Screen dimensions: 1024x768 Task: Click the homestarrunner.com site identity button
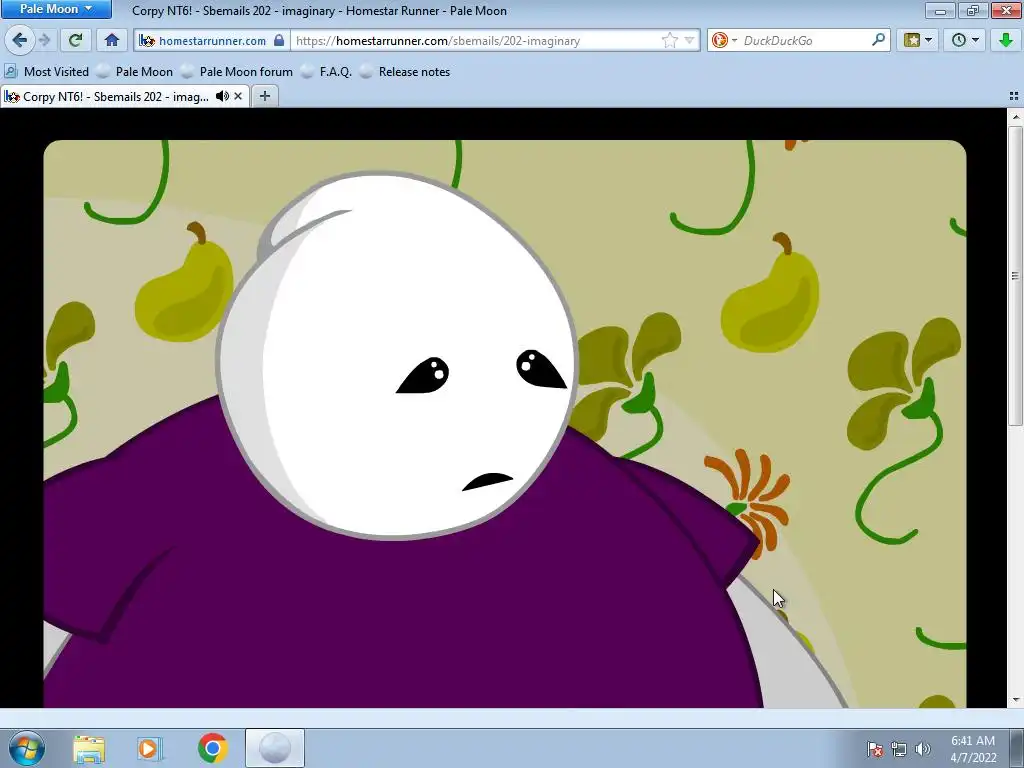click(212, 40)
